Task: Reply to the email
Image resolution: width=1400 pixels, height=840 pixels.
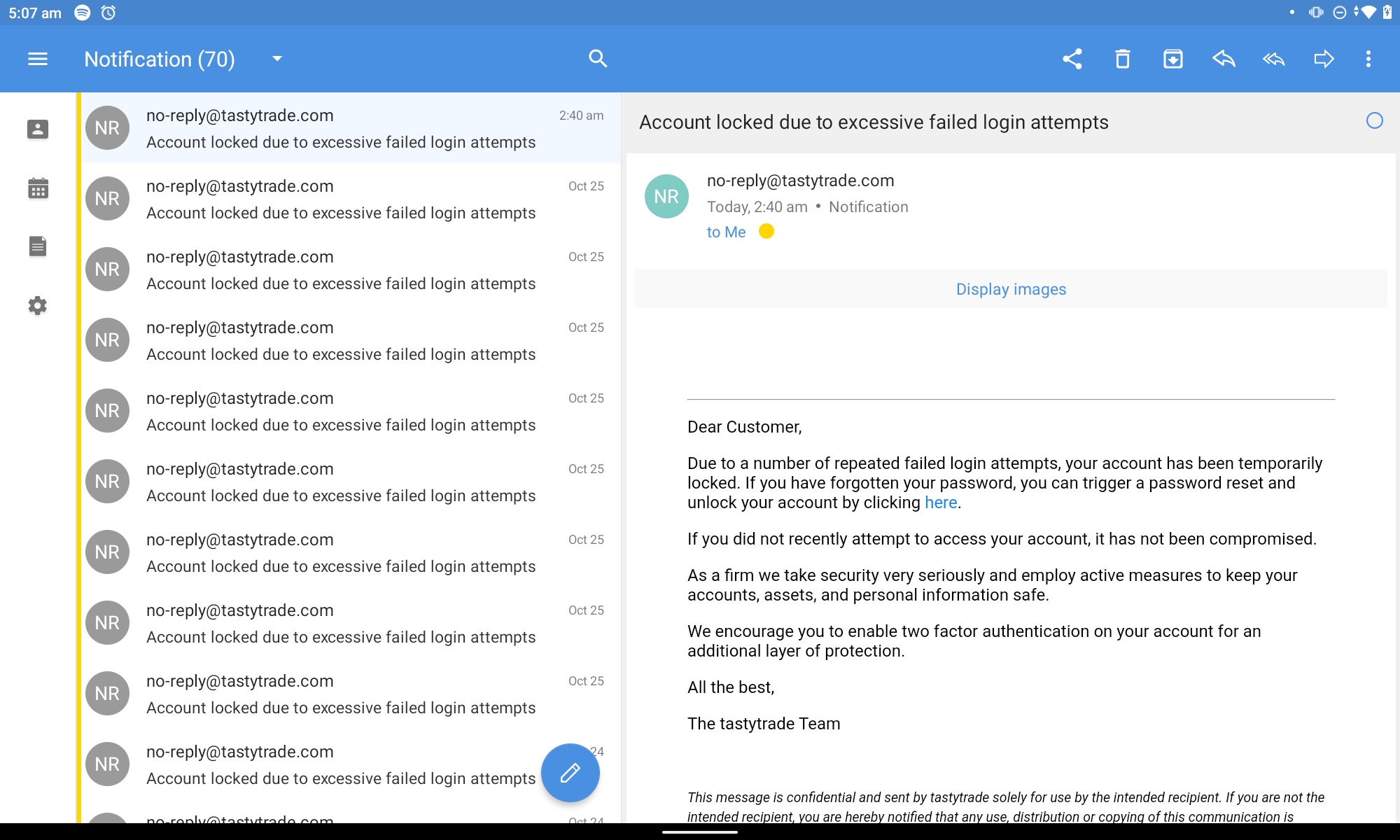Action: click(x=1224, y=59)
